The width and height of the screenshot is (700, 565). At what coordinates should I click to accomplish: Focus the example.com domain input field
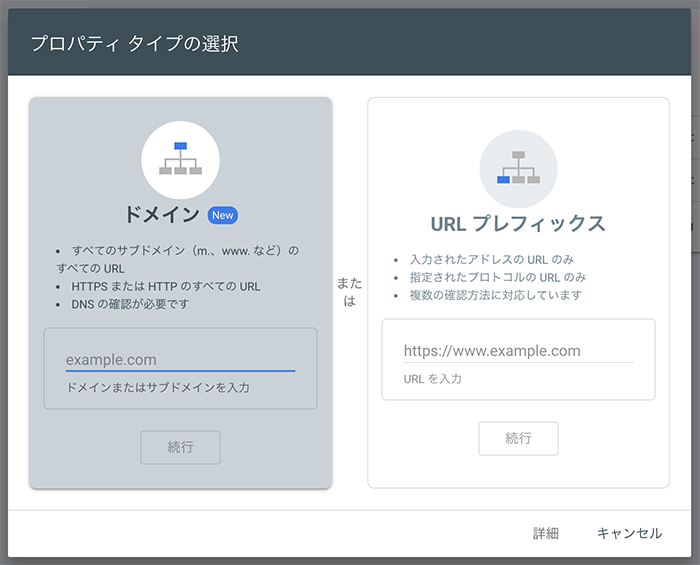coord(180,359)
